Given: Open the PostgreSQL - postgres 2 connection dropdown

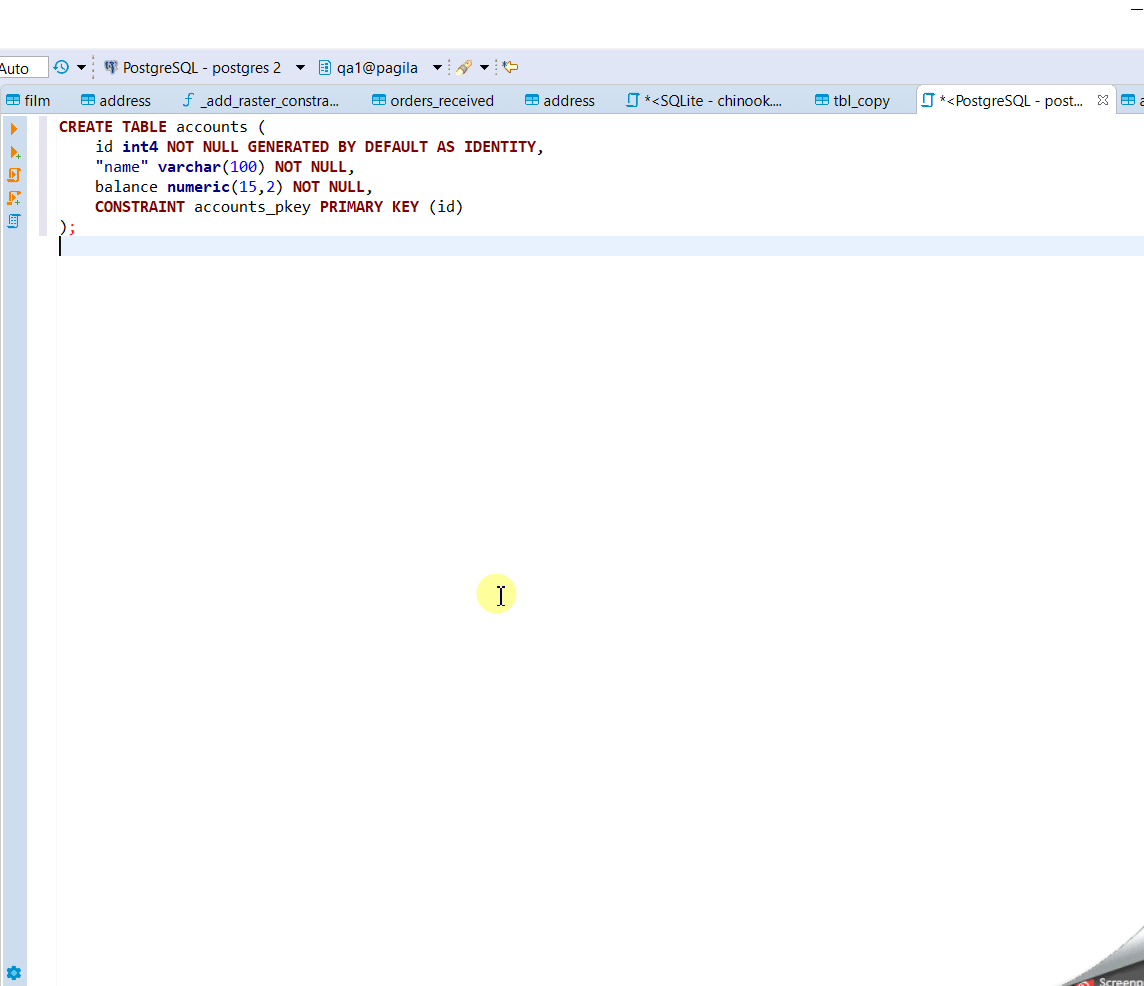Looking at the screenshot, I should (299, 67).
